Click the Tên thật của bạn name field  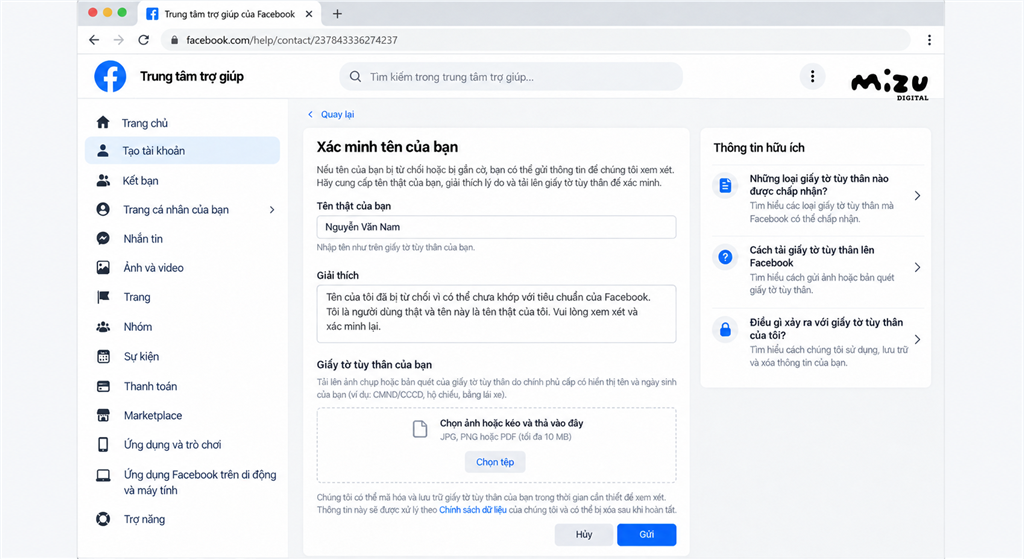(496, 227)
